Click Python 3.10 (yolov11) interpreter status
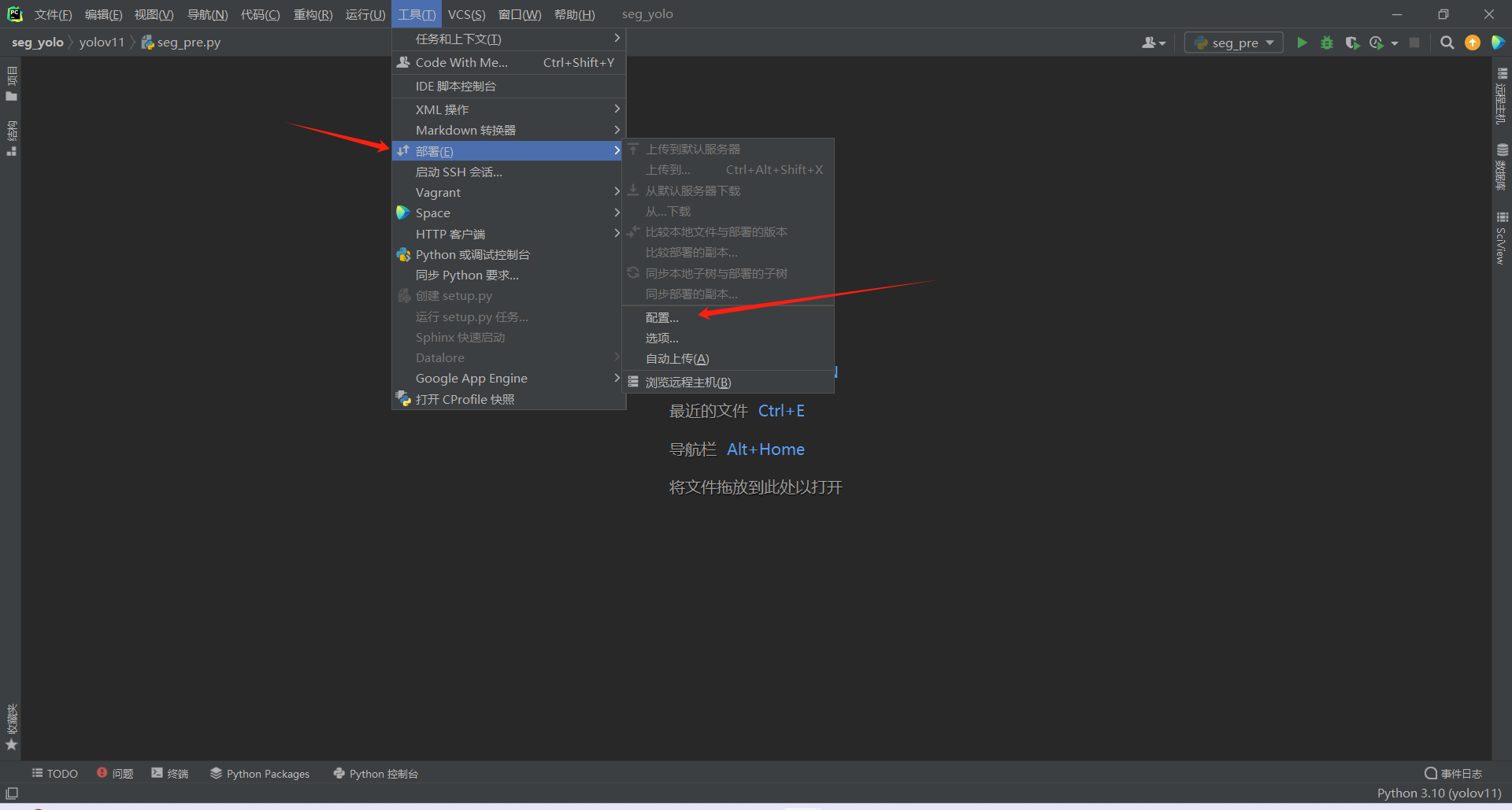 point(1439,793)
